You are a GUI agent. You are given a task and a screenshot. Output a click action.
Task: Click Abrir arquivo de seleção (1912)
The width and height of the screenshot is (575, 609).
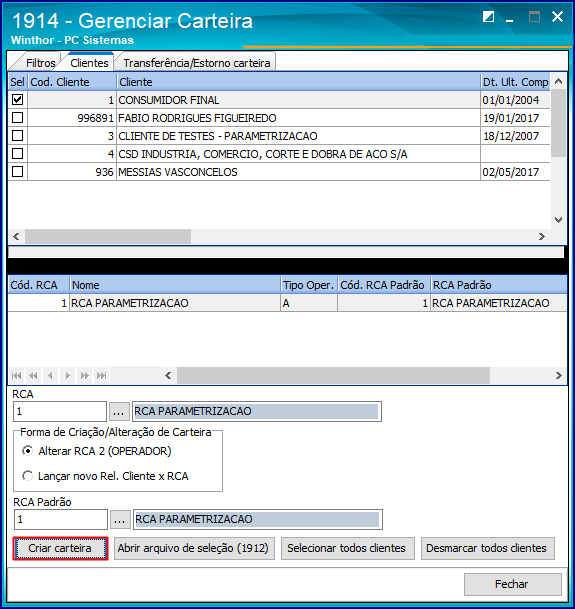point(194,548)
